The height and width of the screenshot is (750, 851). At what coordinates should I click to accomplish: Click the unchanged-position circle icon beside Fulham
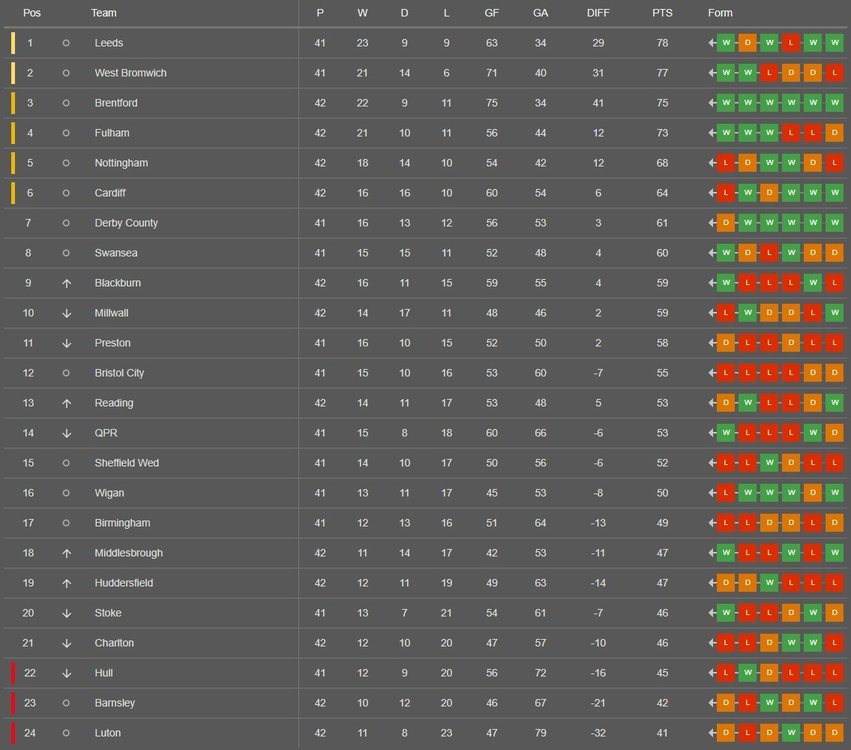point(66,133)
